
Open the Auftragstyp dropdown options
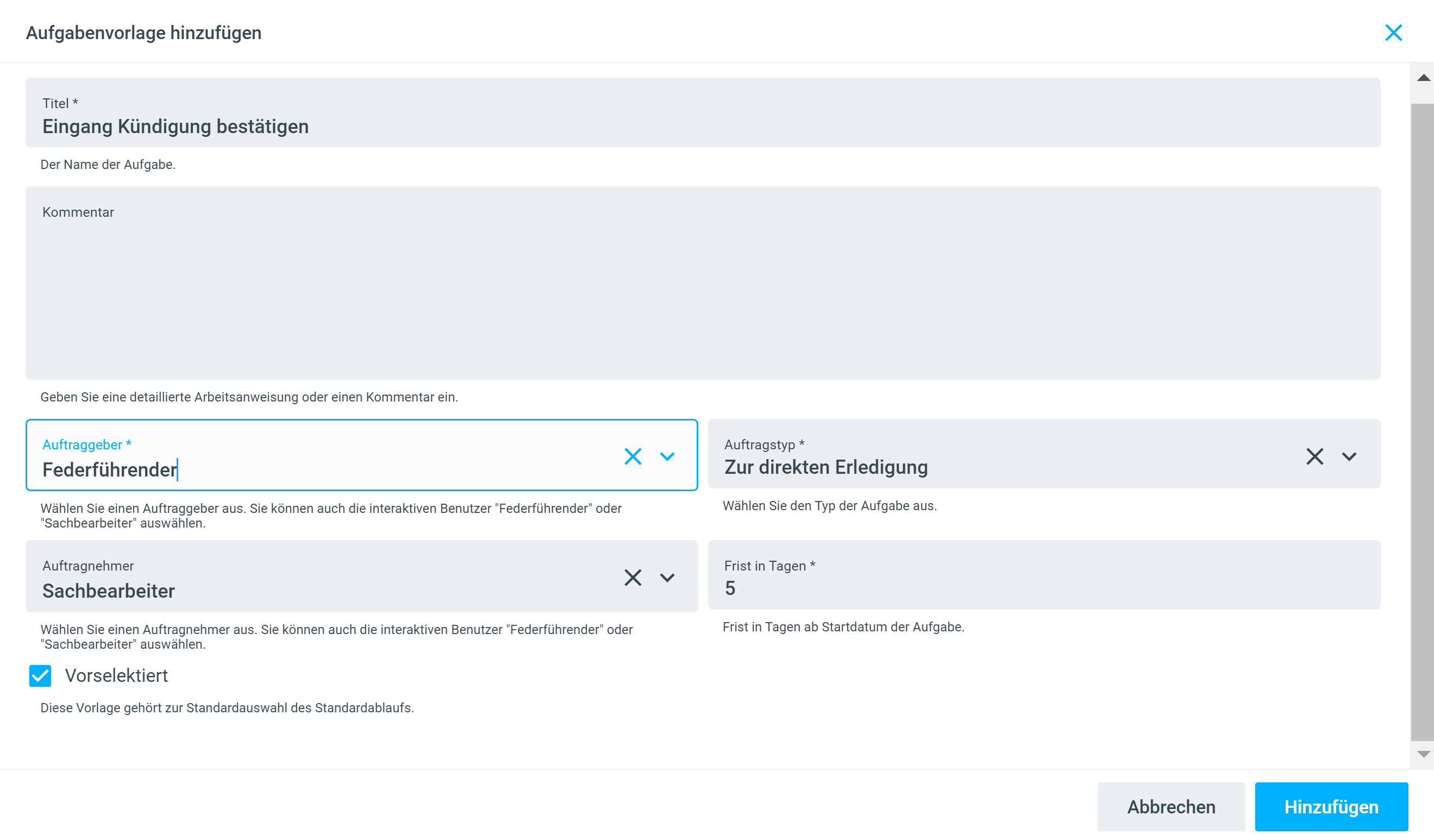coord(1349,456)
